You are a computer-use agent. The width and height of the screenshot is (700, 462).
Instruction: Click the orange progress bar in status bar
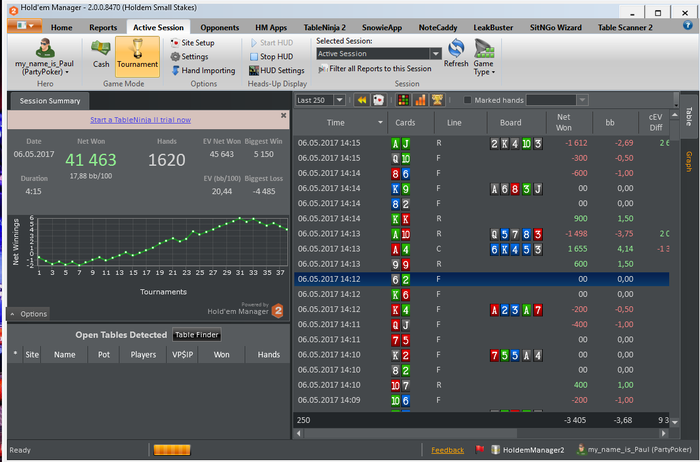[x=172, y=450]
